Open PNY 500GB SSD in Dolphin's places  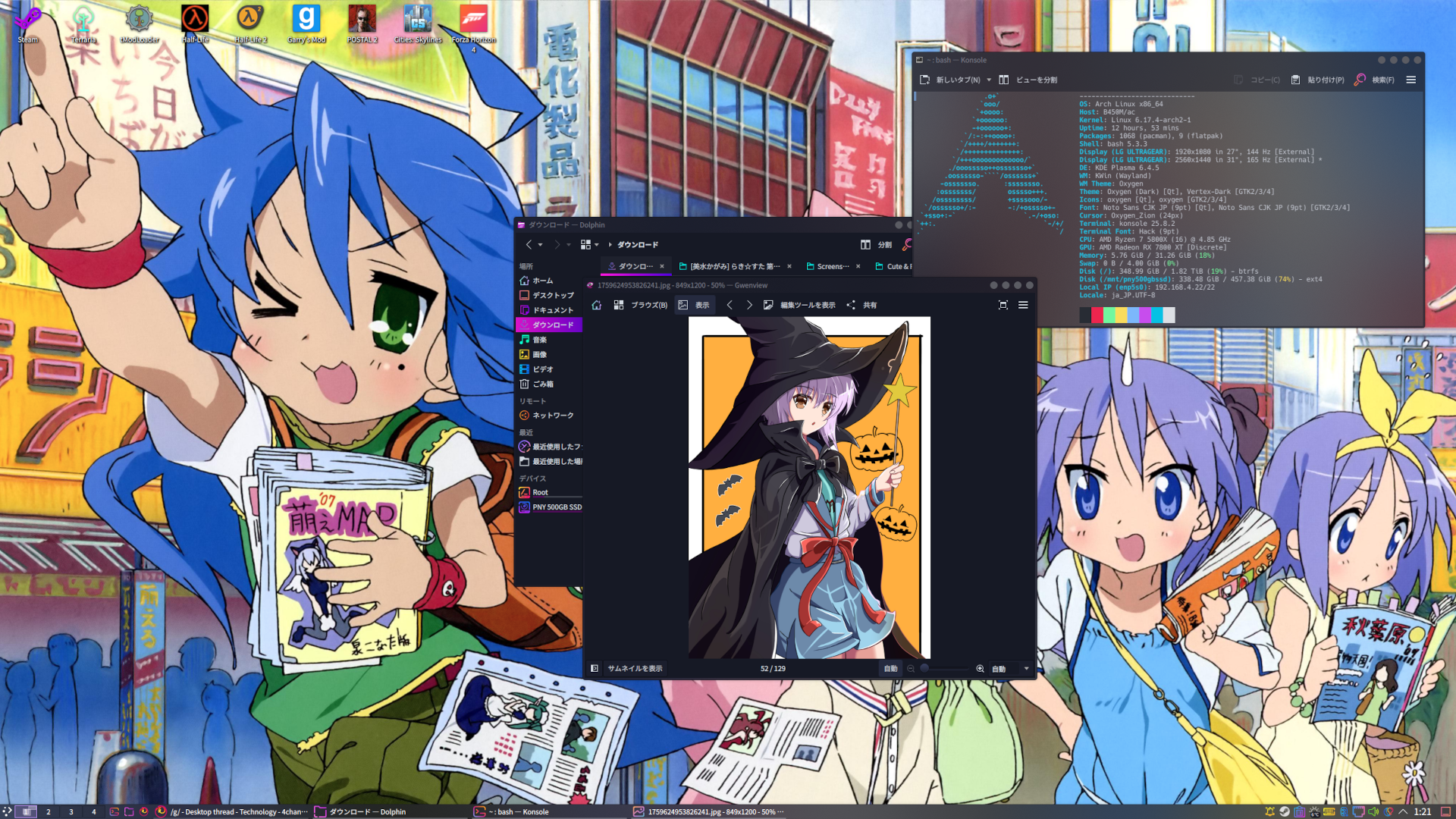pos(556,507)
